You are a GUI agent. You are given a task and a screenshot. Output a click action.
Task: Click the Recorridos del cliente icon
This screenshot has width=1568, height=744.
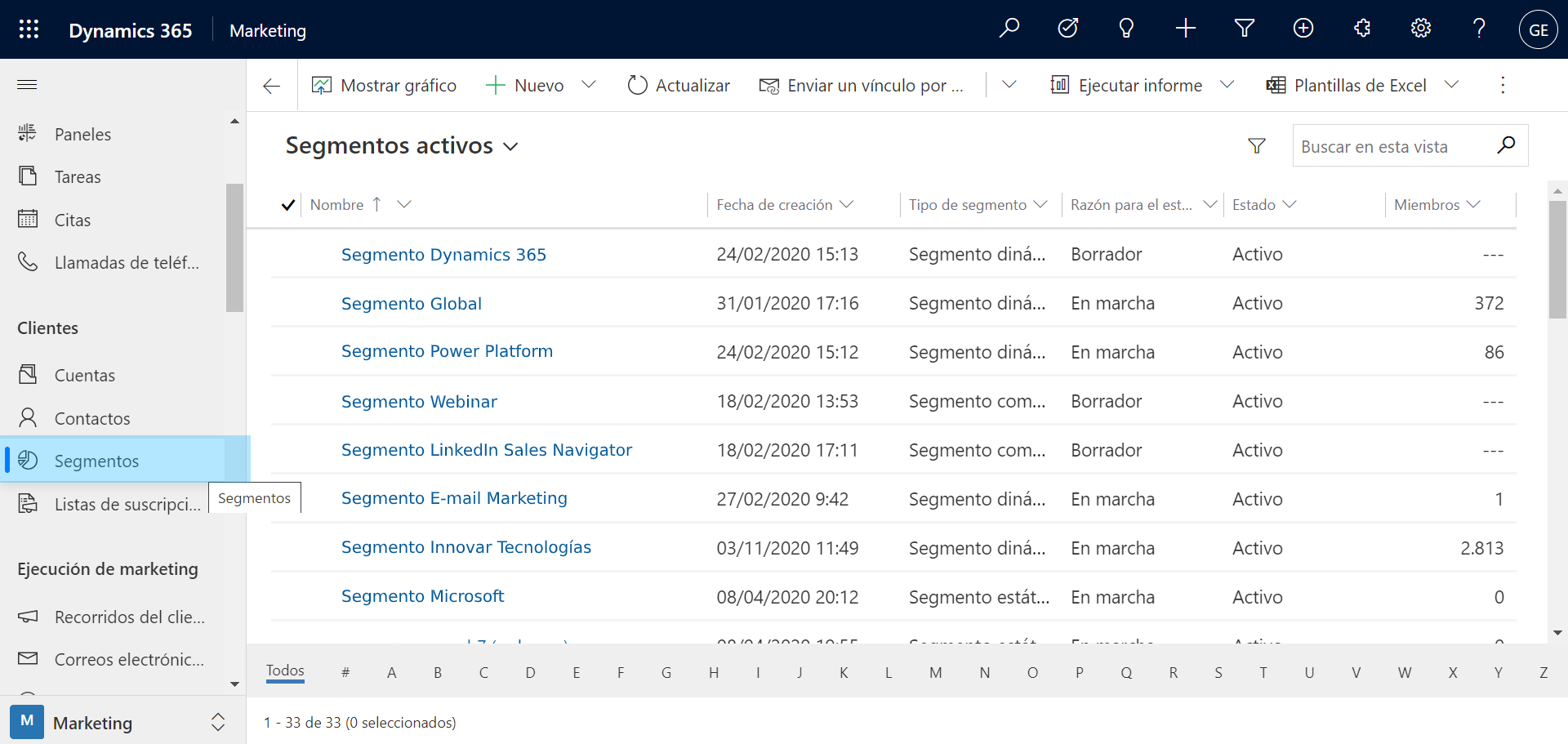(x=28, y=617)
